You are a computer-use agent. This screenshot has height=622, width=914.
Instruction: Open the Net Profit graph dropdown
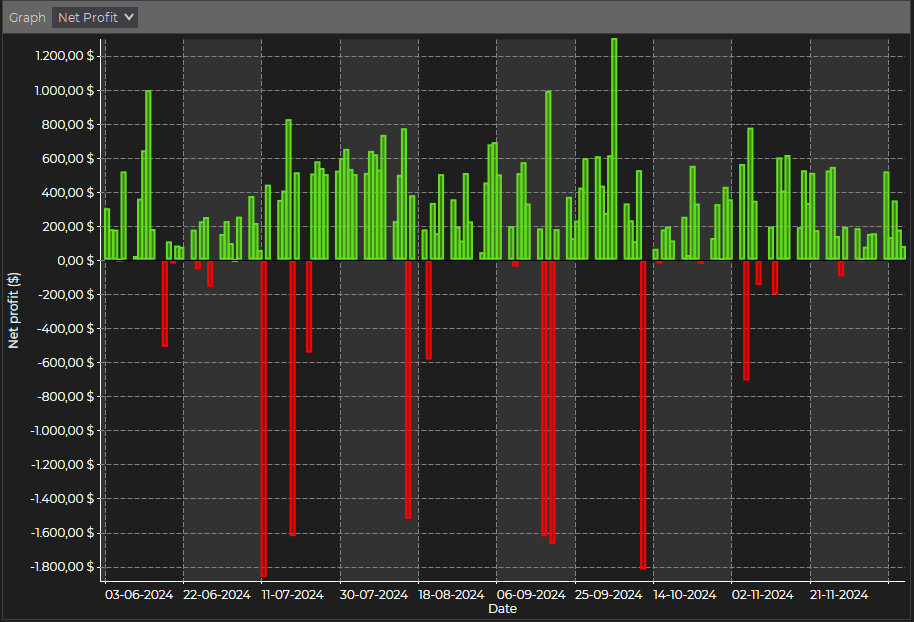(95, 17)
